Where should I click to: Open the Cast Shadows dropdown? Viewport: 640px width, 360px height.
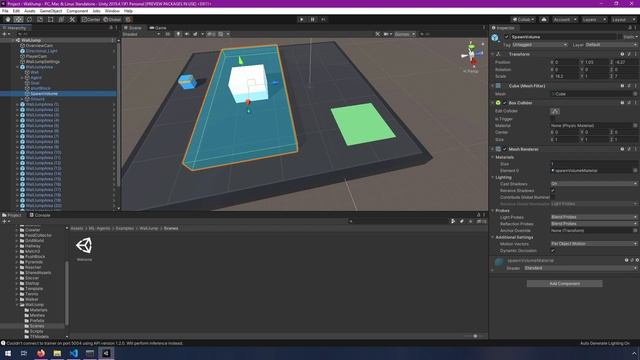594,184
